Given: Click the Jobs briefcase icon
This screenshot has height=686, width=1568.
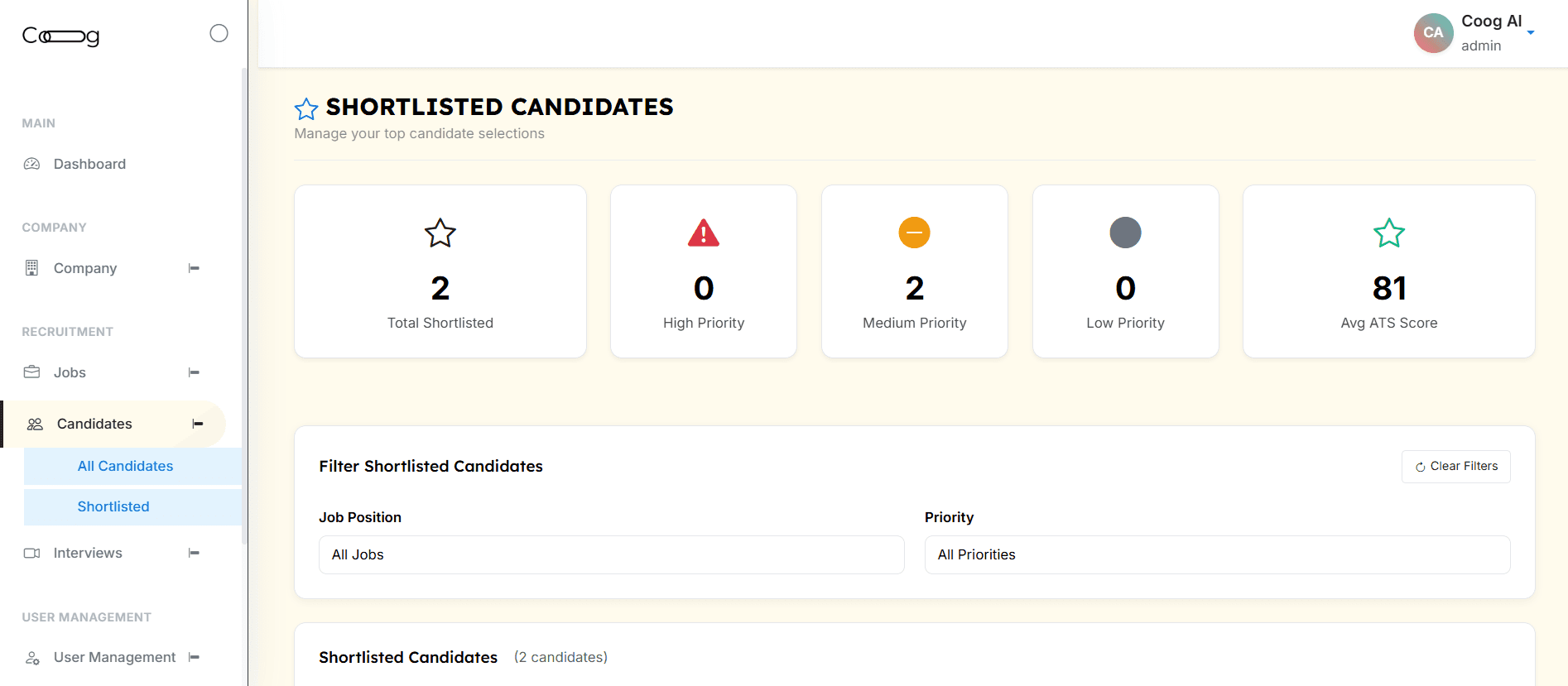Looking at the screenshot, I should pos(32,372).
